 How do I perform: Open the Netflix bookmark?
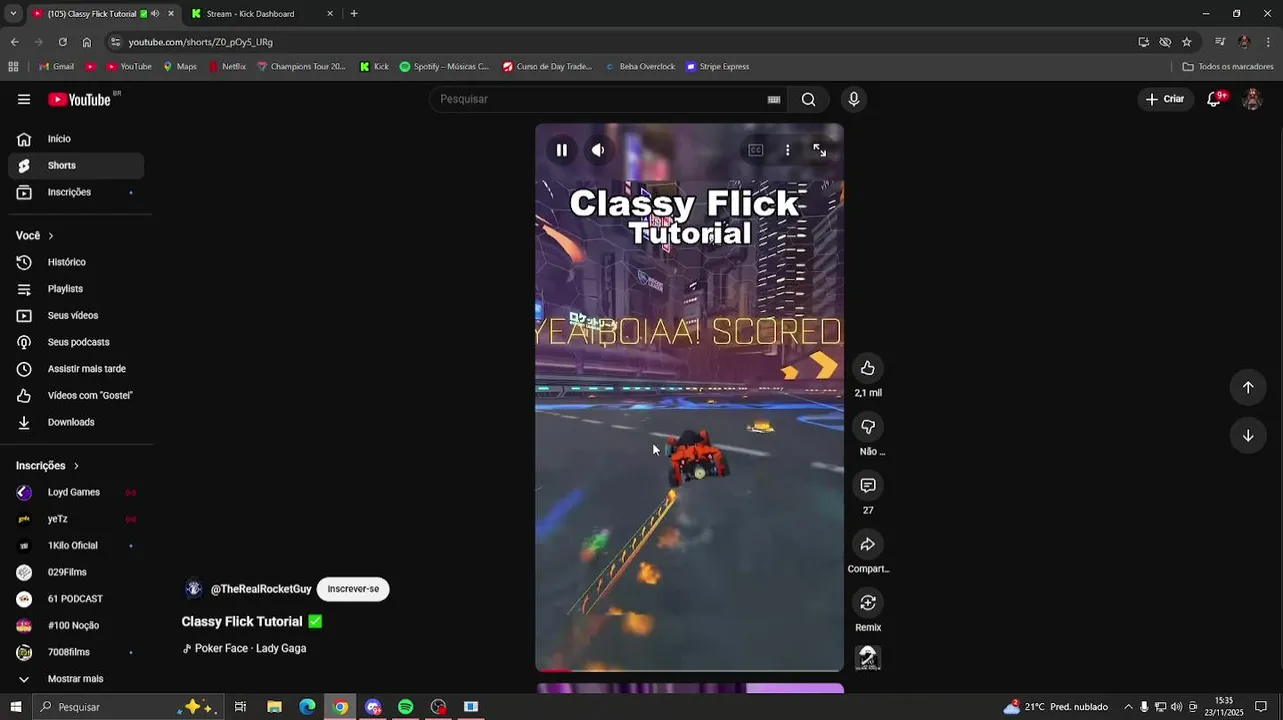[x=227, y=67]
